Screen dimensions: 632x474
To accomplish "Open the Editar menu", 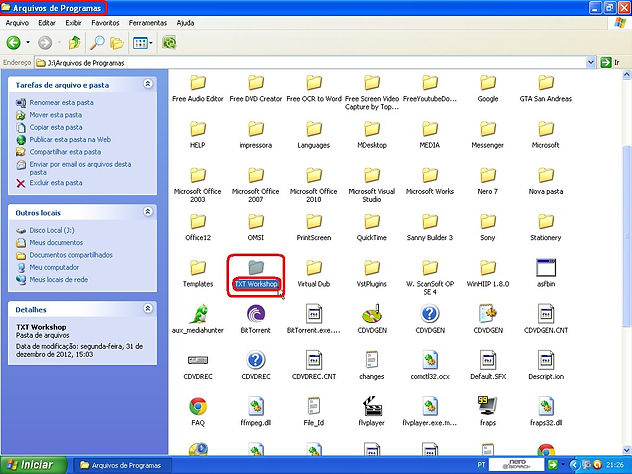I will [x=47, y=23].
